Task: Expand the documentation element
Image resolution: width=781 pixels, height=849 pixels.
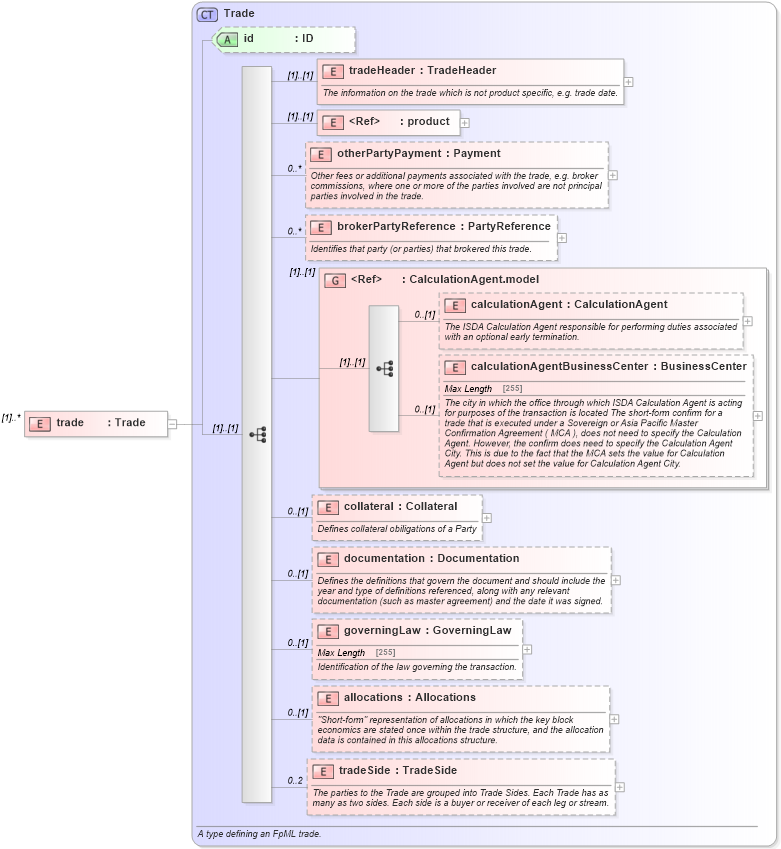Action: (616, 580)
